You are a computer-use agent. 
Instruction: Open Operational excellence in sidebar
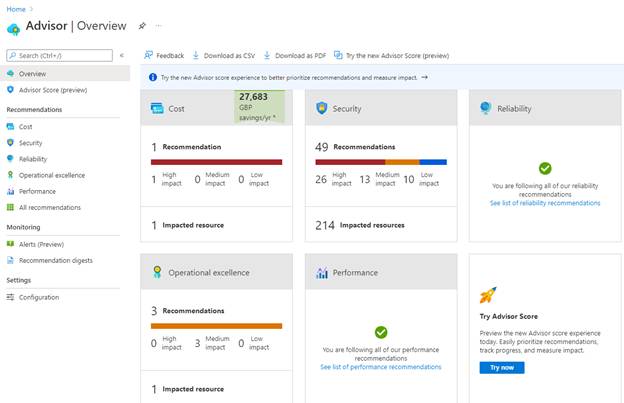(x=52, y=175)
